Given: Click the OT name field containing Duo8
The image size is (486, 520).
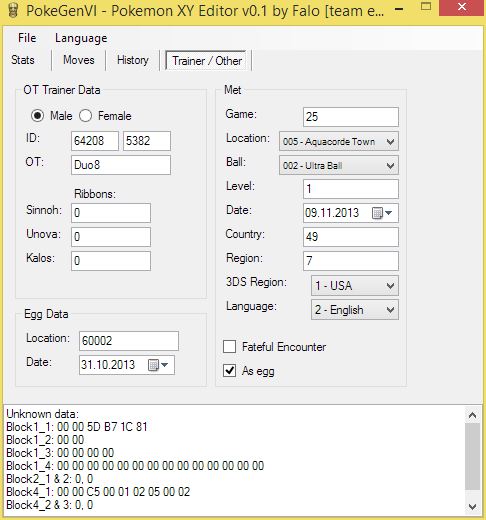Looking at the screenshot, I should coord(121,165).
